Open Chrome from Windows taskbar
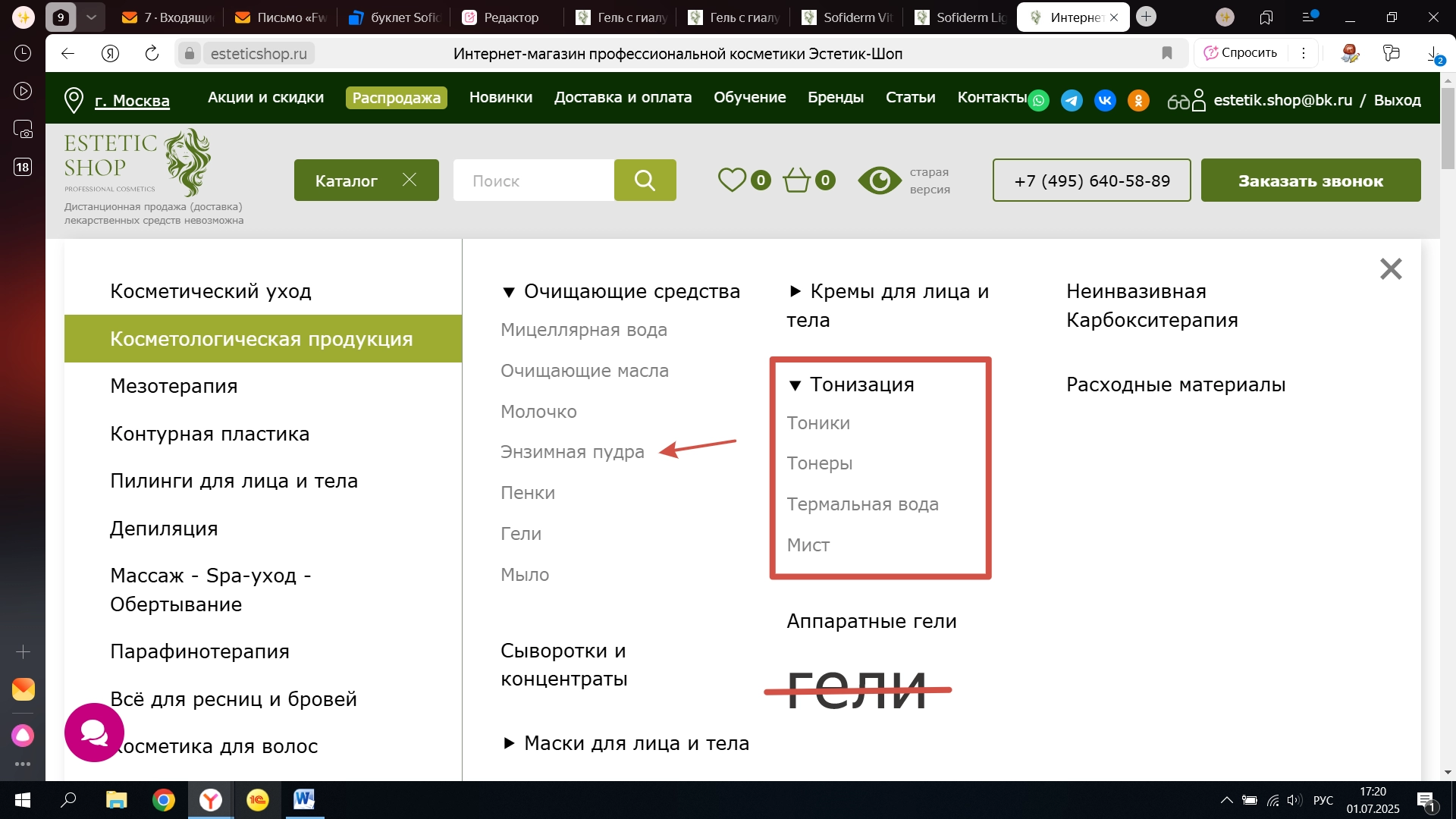The width and height of the screenshot is (1456, 819). click(x=164, y=799)
